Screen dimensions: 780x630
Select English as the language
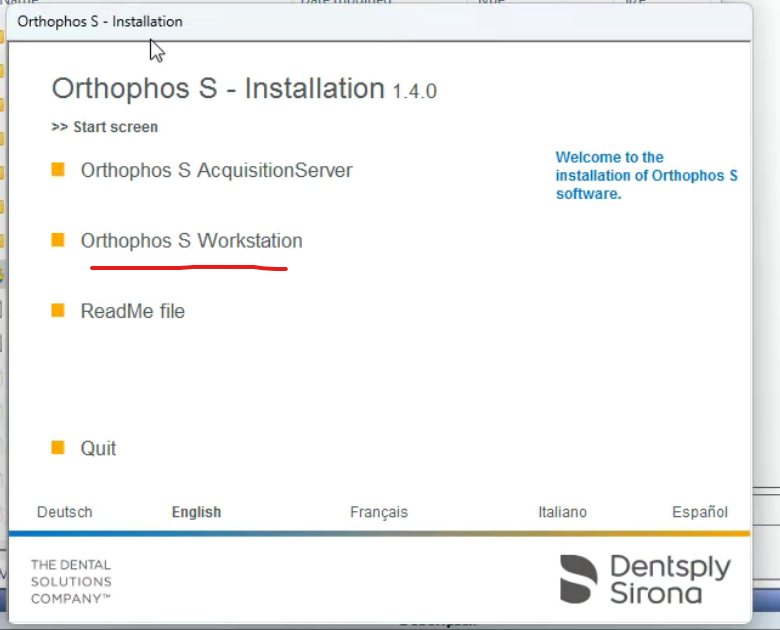point(196,512)
